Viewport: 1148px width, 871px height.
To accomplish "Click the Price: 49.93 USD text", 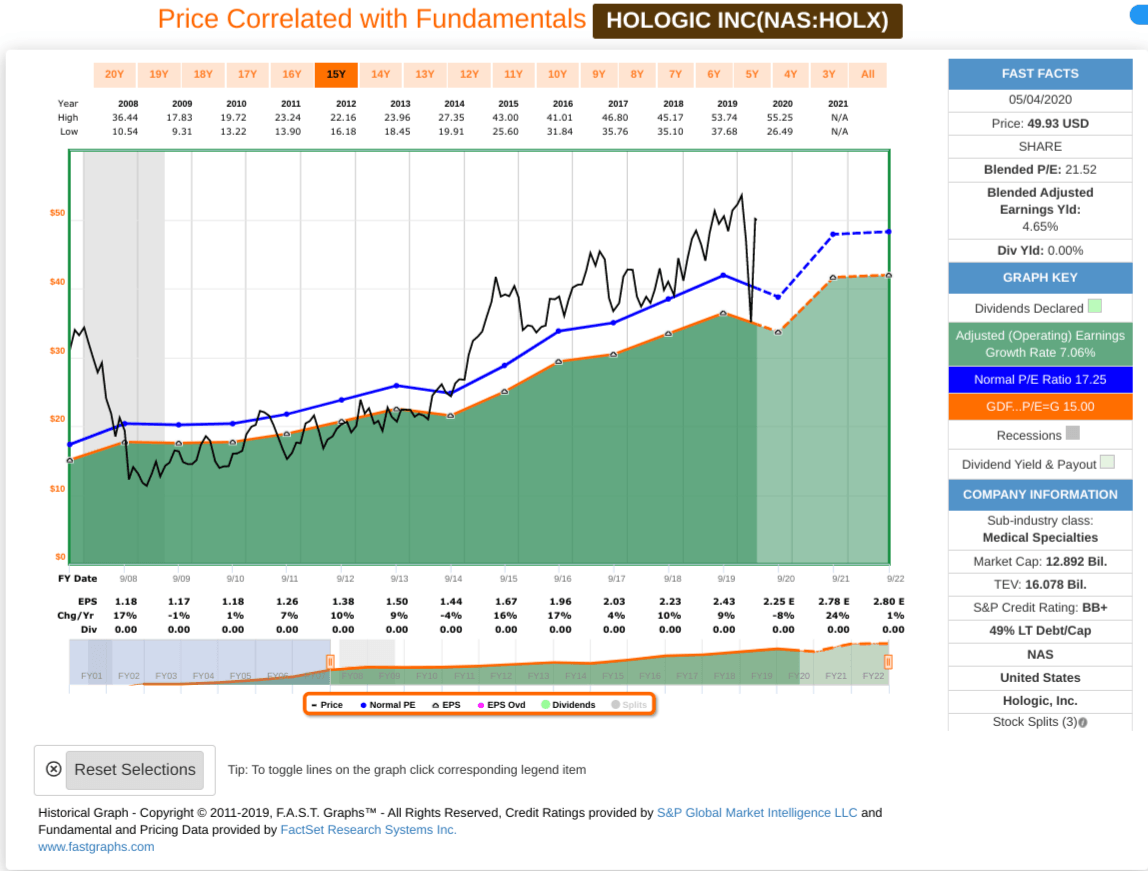I will click(1040, 124).
